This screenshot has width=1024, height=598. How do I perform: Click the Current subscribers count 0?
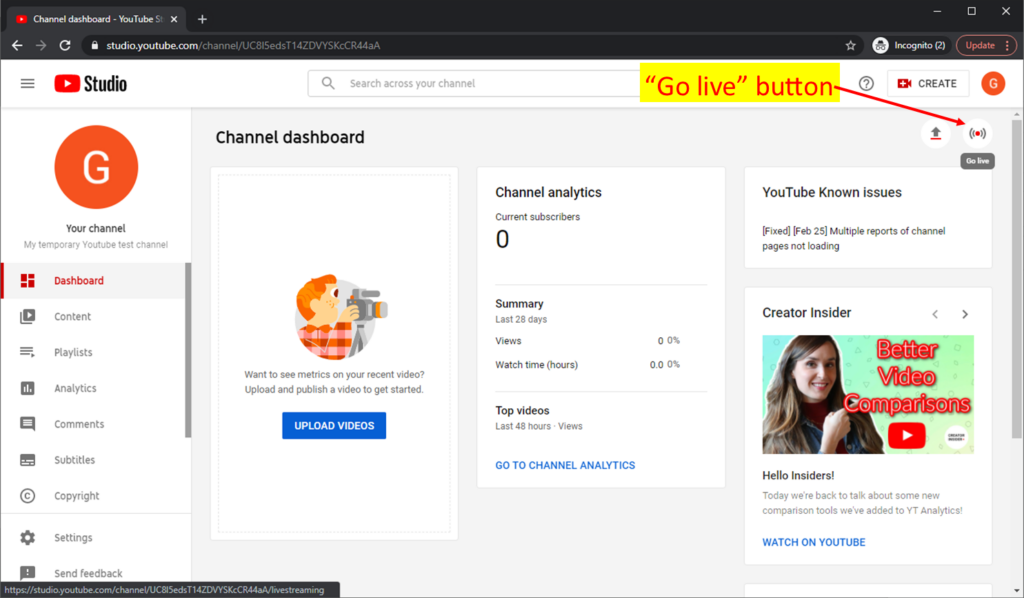click(x=502, y=240)
